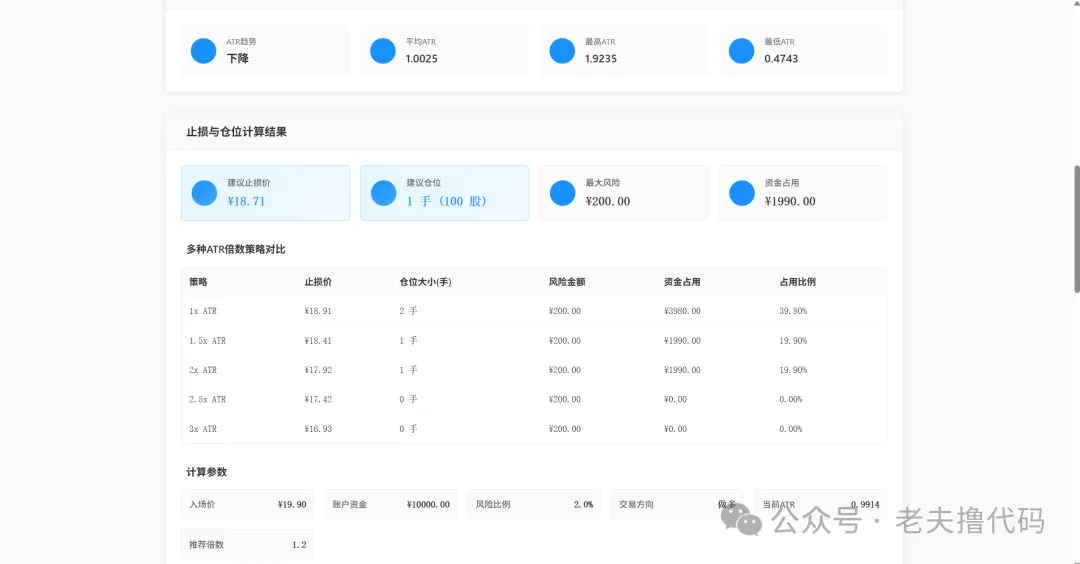1080x564 pixels.
Task: Click the blue circle icon beside 建议止损价
Action: (x=204, y=193)
